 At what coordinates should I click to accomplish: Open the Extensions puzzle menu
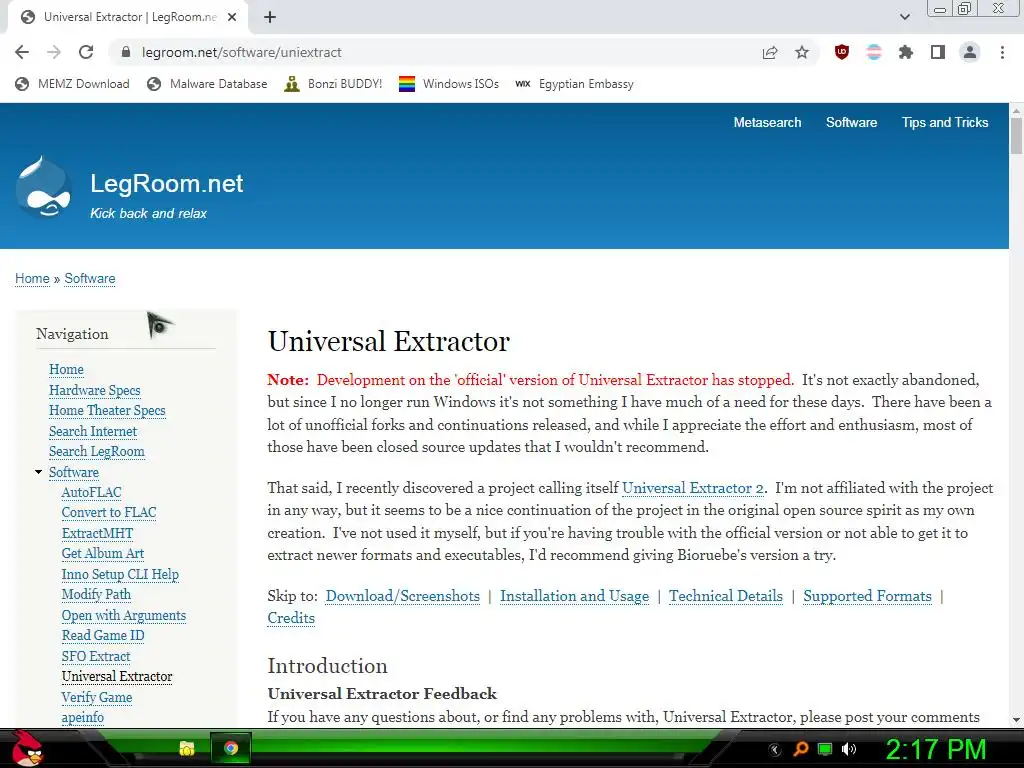[x=906, y=52]
